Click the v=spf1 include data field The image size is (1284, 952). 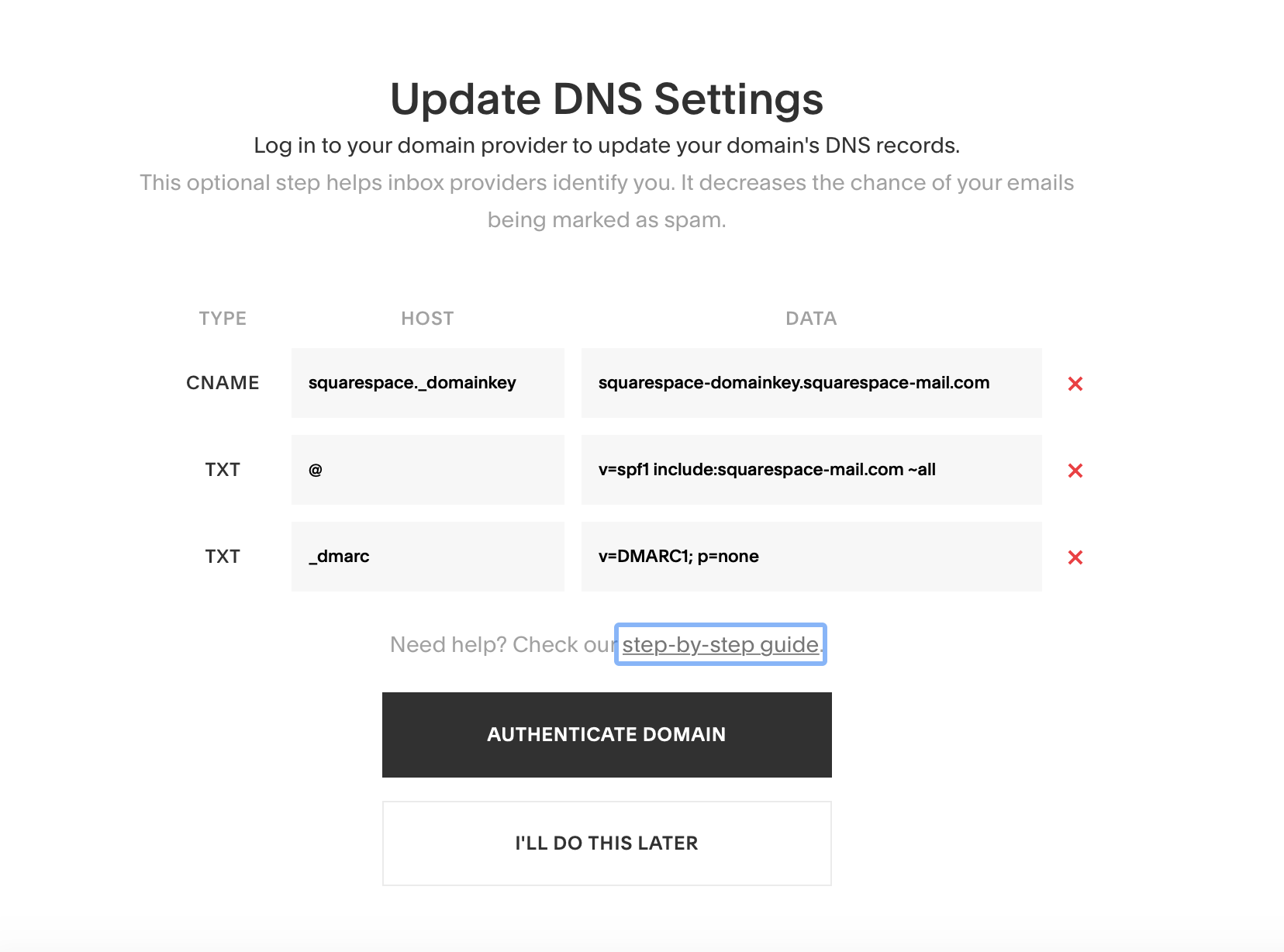click(812, 470)
